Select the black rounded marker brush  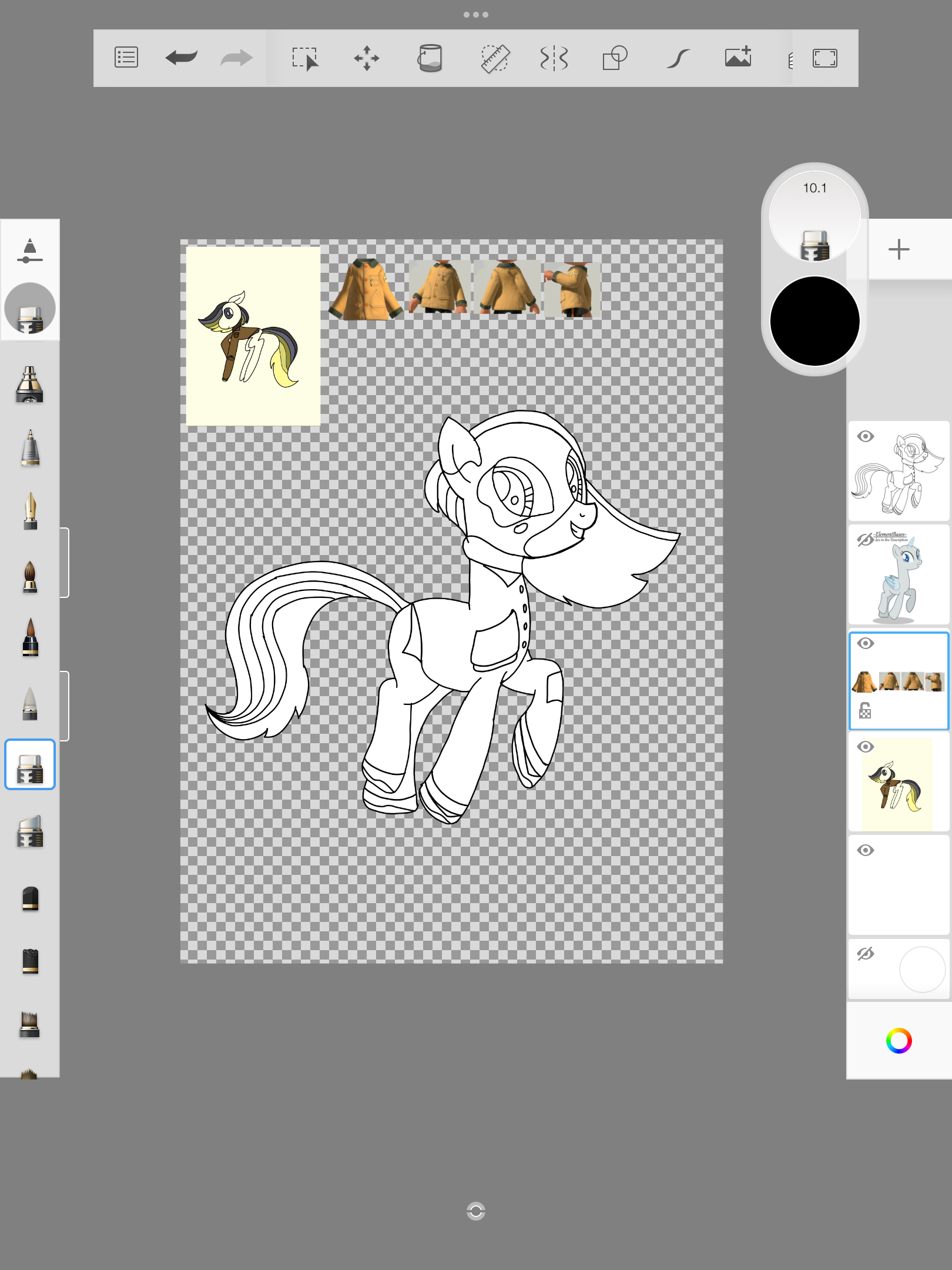[30, 898]
